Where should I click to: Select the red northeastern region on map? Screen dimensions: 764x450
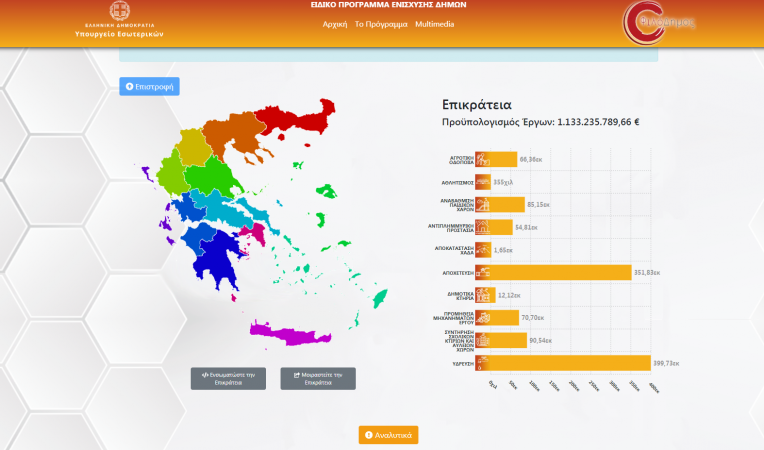point(300,122)
